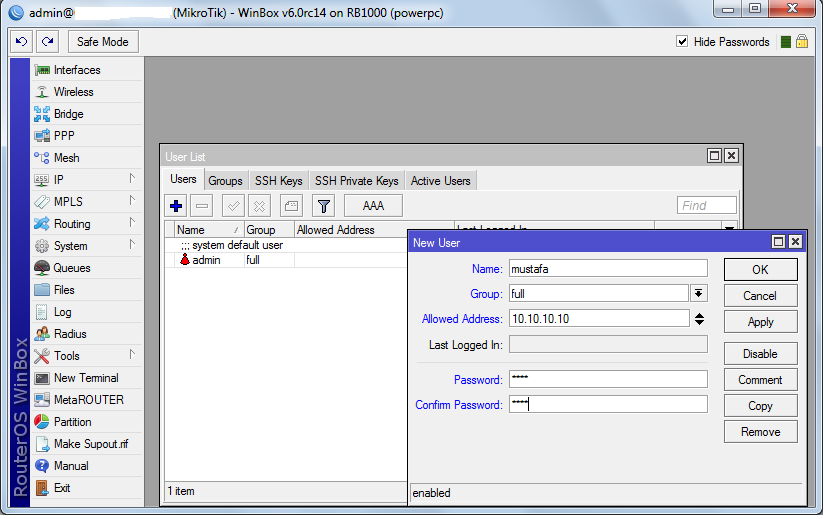
Task: Sort by the Name column header
Action: pos(209,230)
